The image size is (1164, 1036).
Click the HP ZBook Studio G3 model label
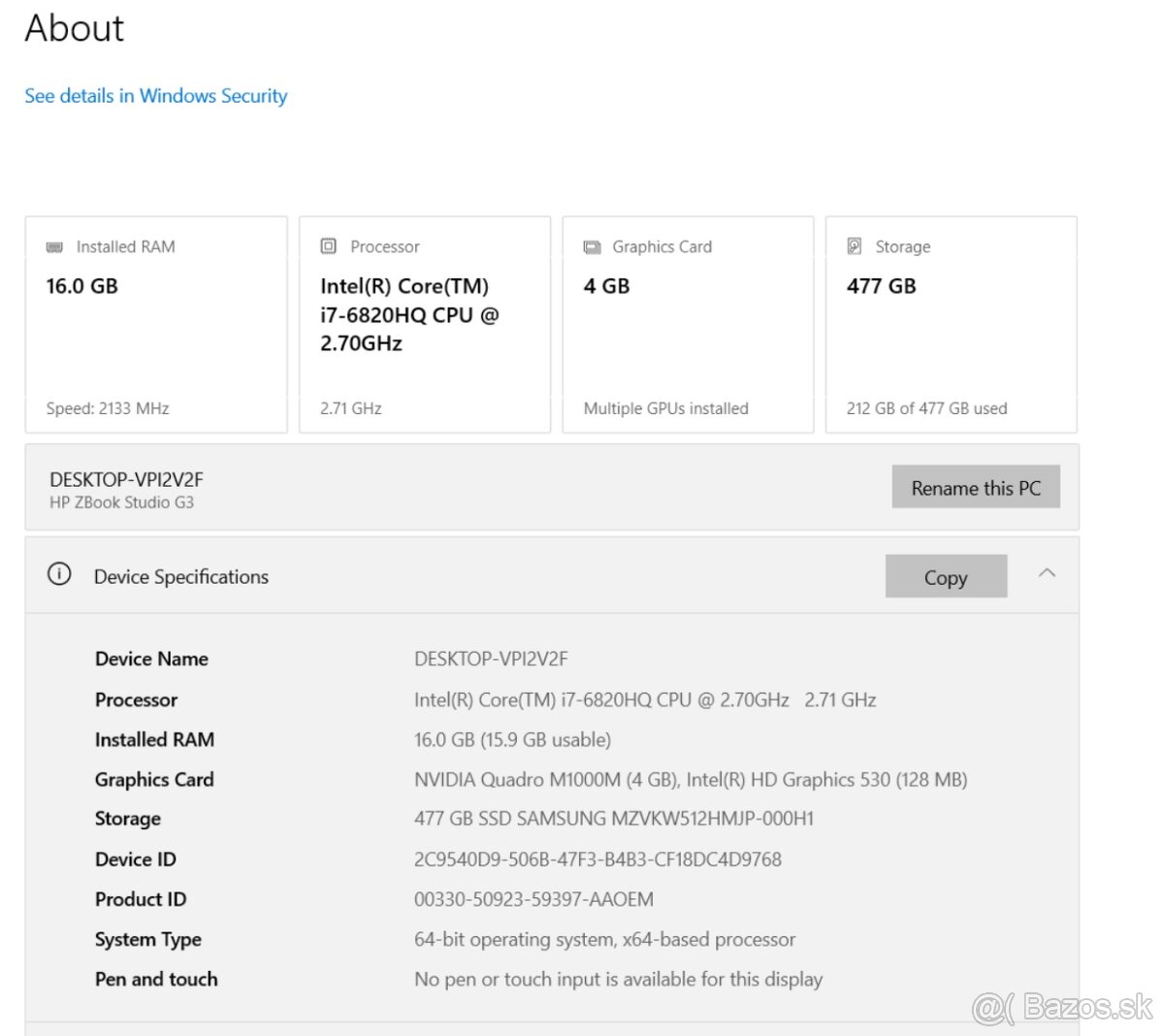coord(122,502)
